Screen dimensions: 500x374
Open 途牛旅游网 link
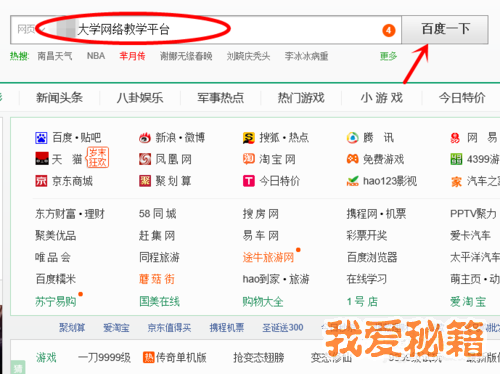click(x=268, y=257)
